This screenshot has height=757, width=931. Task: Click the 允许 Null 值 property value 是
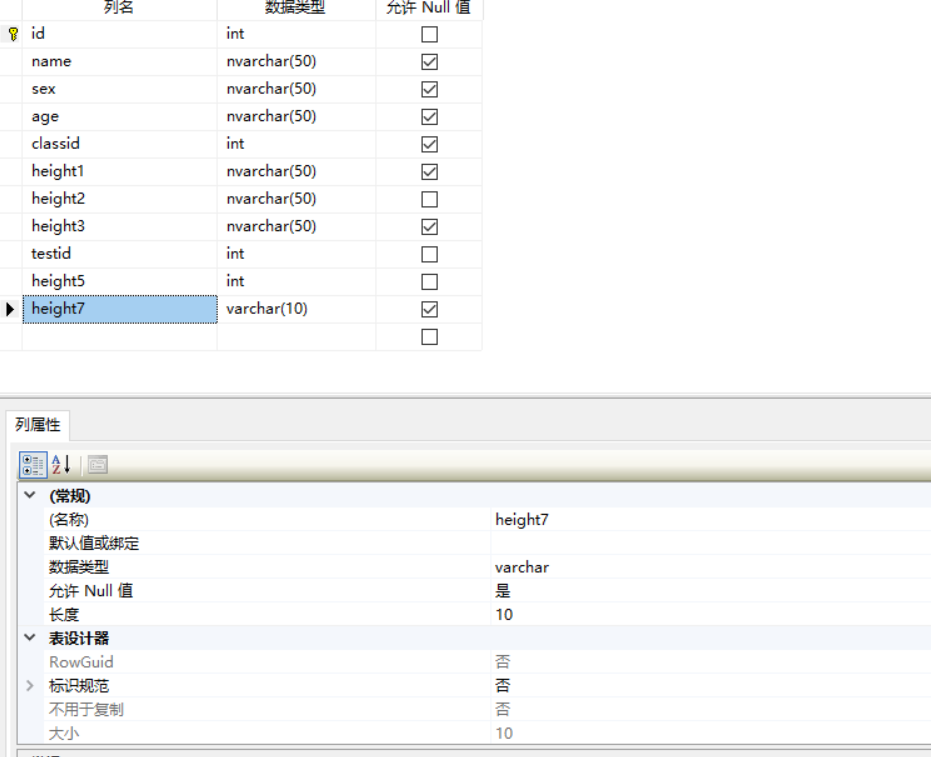(x=711, y=591)
